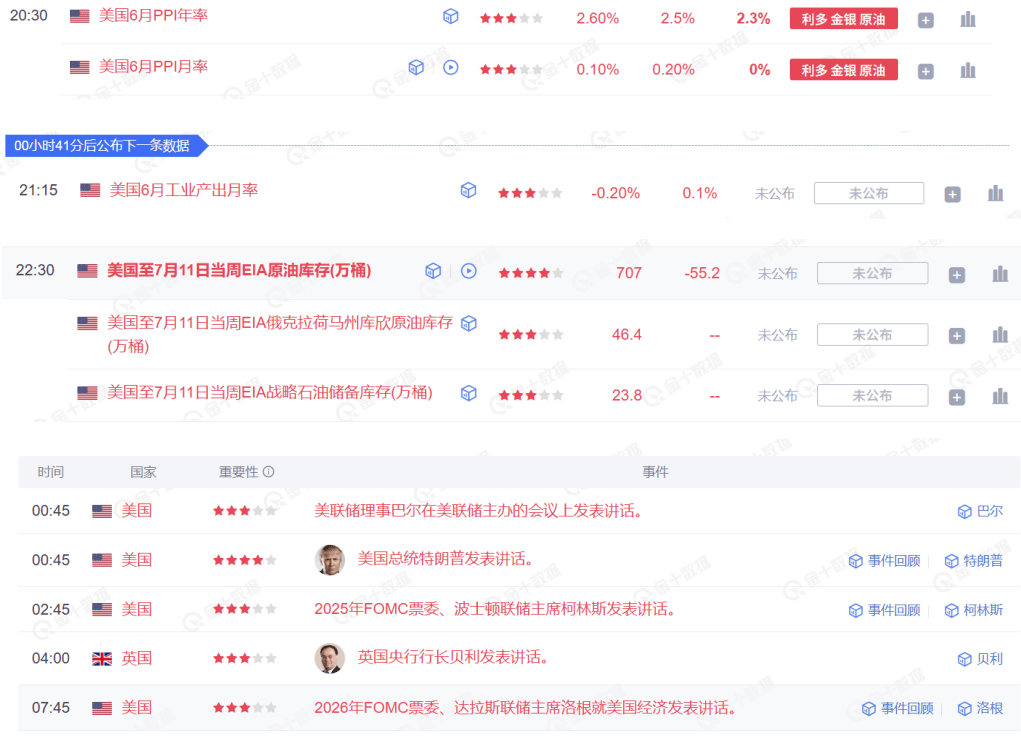
Task: Click Bailey portrait thumbnail
Action: (329, 659)
